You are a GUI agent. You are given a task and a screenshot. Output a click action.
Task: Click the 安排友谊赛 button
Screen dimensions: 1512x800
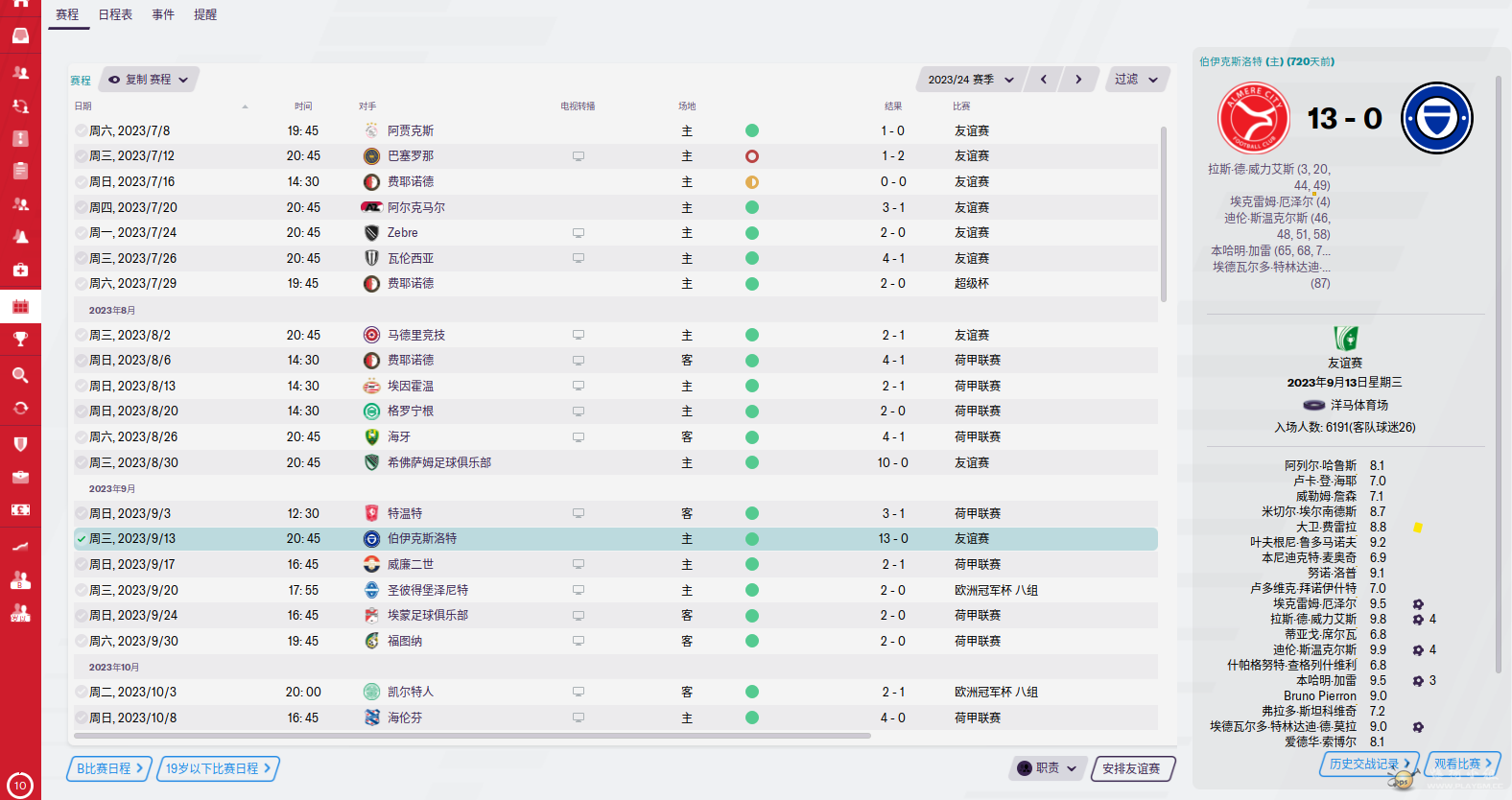click(x=1132, y=768)
